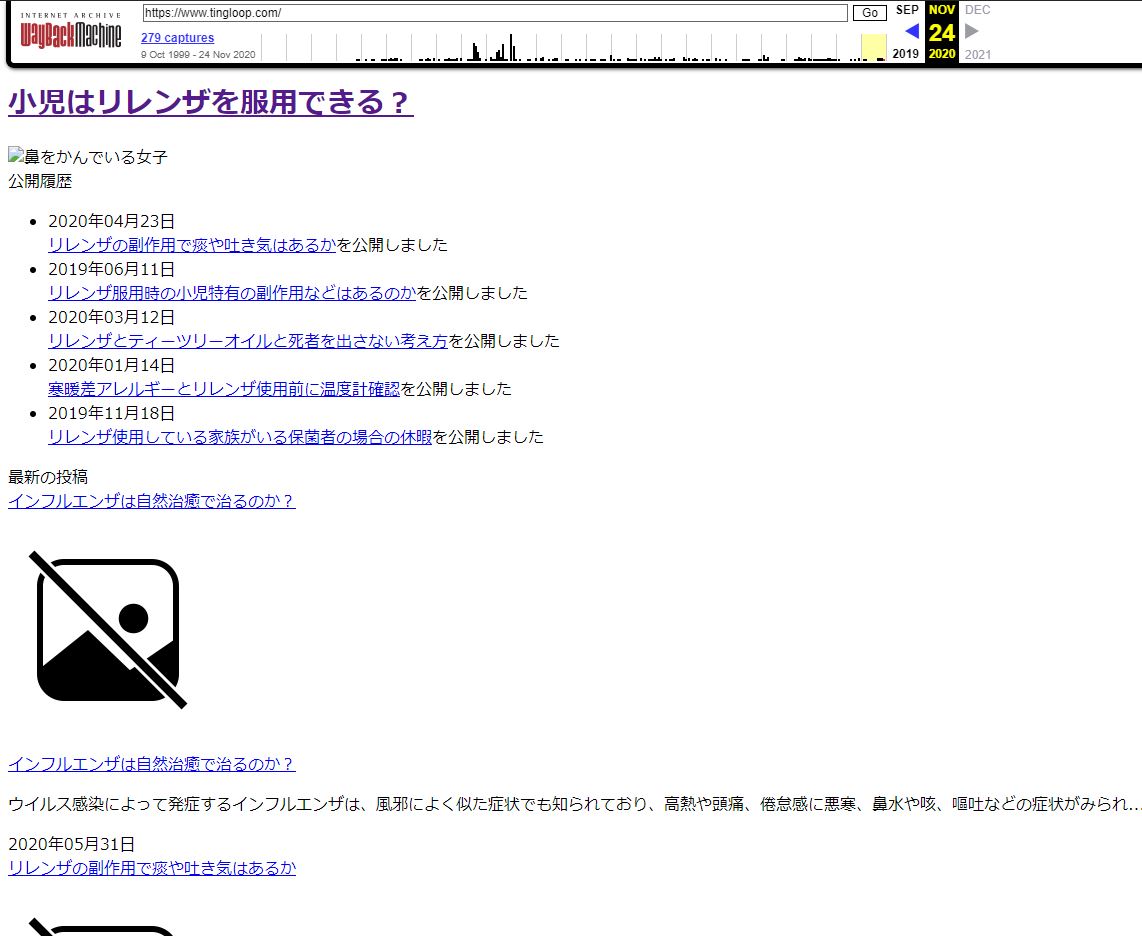Viewport: 1142px width, 936px height.
Task: Open リレンザとティーツリーオイル article link
Action: [248, 341]
